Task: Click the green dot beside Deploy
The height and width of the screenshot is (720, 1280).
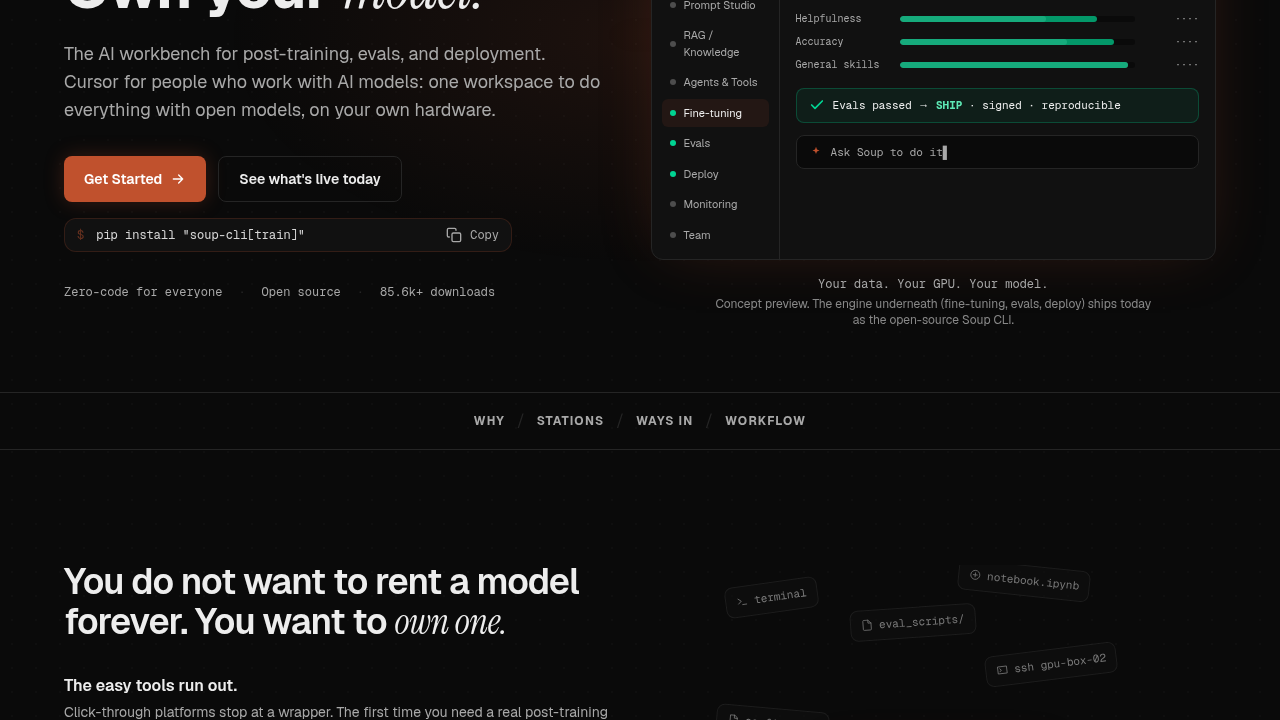Action: (x=673, y=174)
